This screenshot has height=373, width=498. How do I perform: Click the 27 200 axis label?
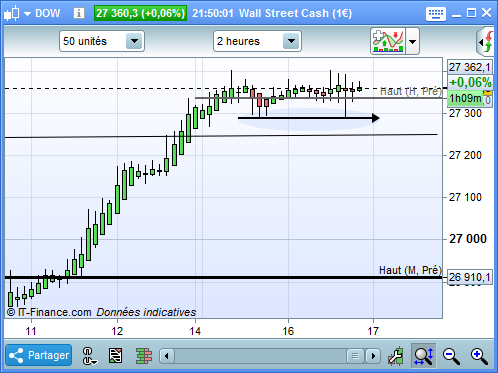tap(465, 155)
